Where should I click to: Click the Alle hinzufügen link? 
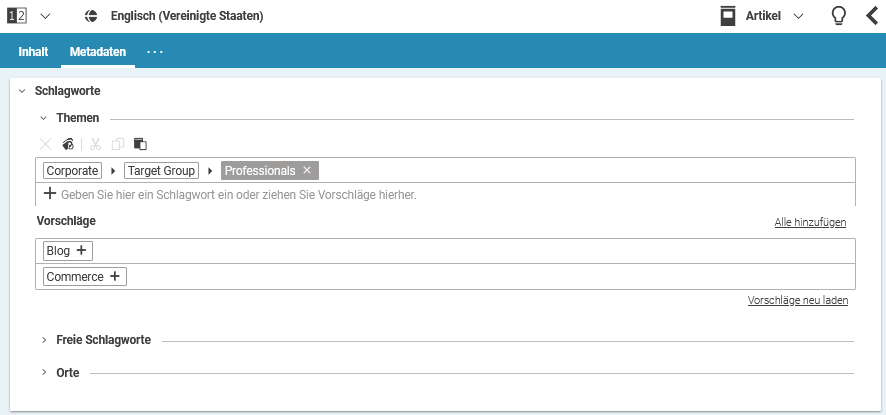point(810,222)
